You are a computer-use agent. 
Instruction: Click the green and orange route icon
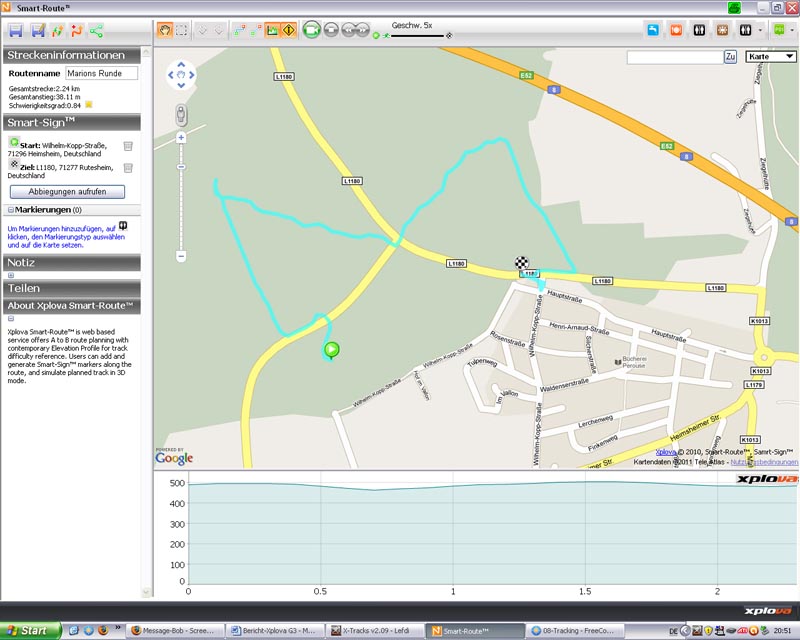point(57,31)
